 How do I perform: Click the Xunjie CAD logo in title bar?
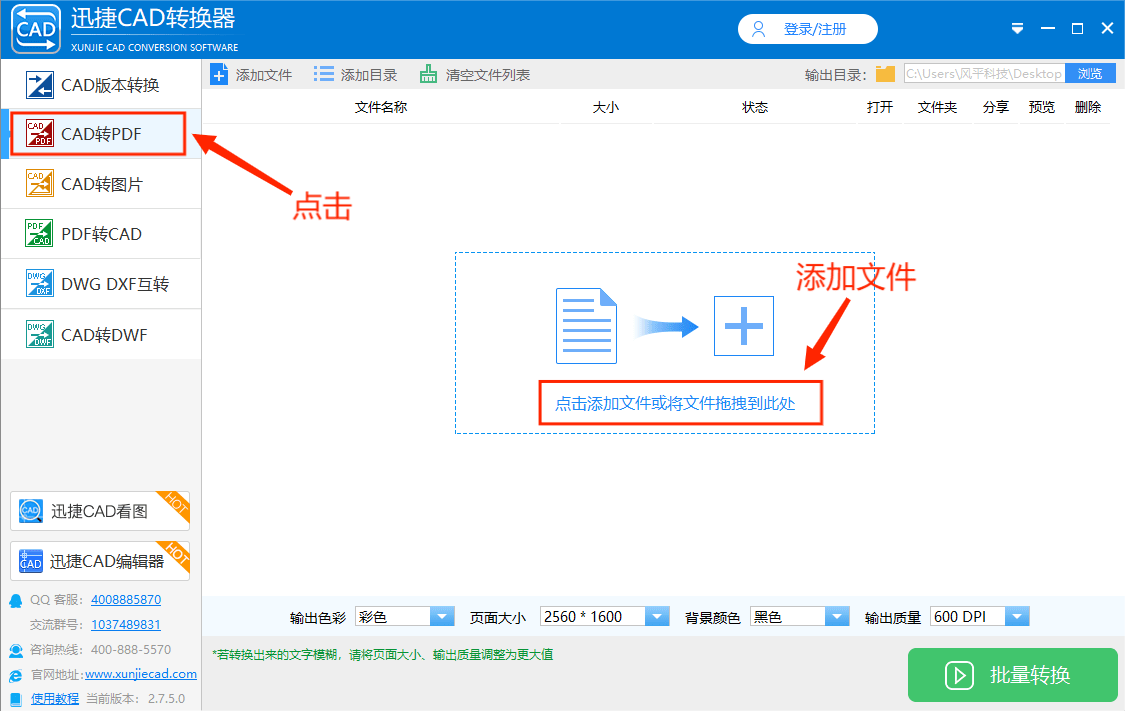coord(36,29)
